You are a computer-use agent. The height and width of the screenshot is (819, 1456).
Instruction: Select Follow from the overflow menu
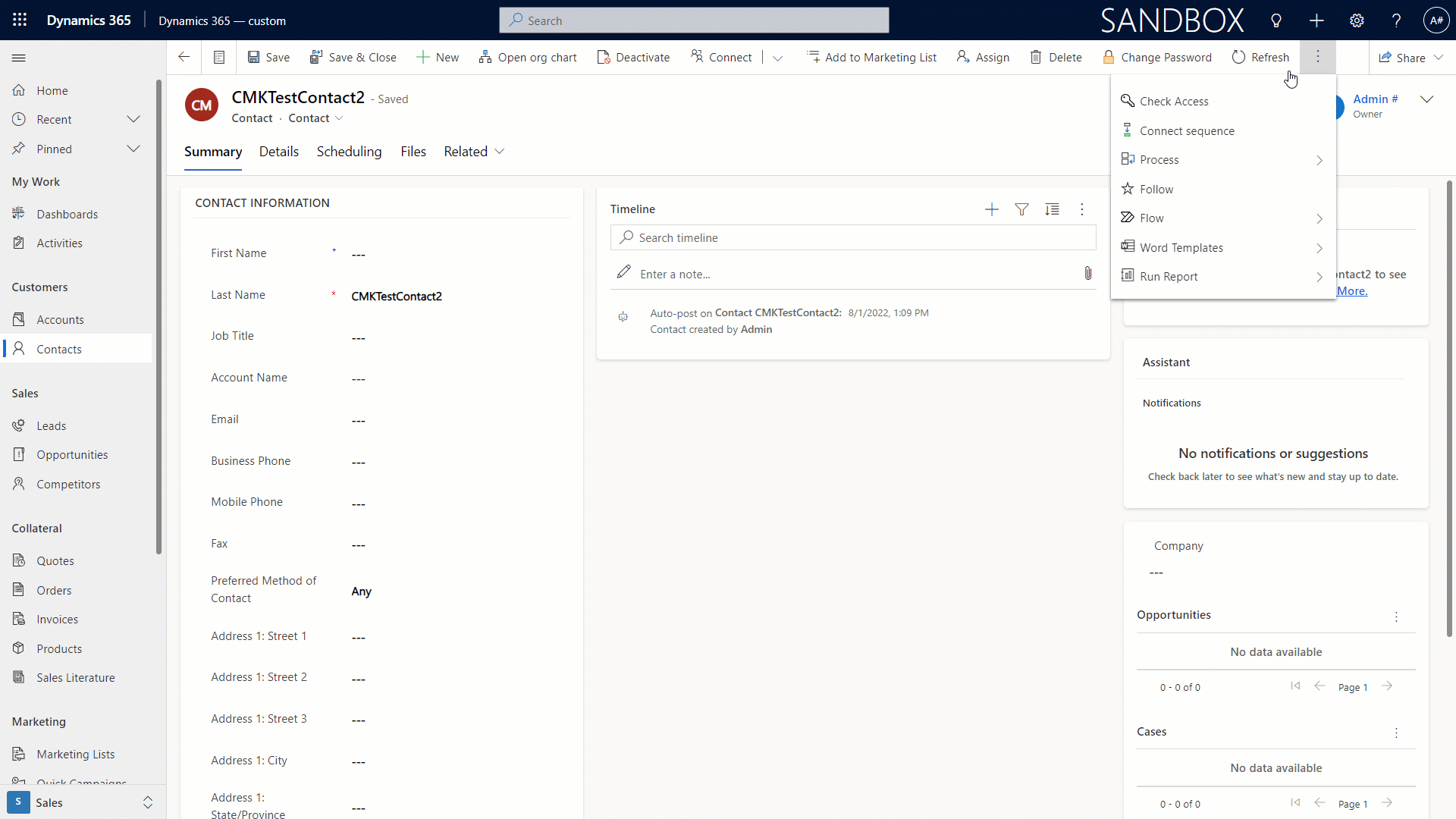click(x=1156, y=189)
